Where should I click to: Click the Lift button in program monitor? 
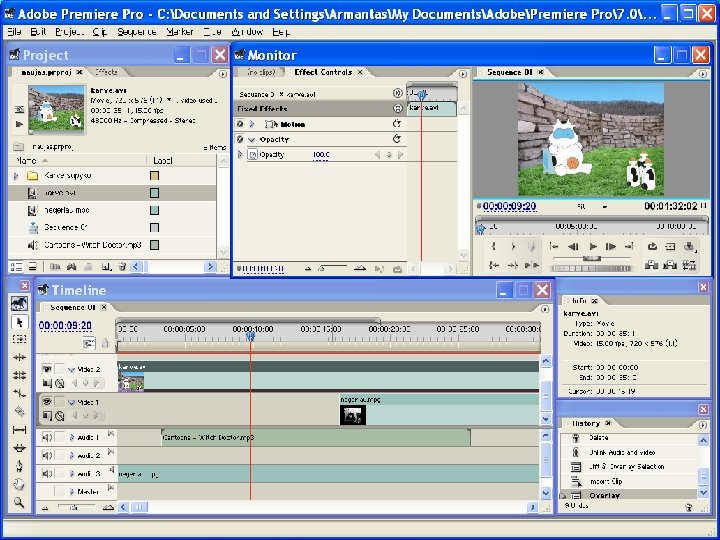click(x=651, y=265)
